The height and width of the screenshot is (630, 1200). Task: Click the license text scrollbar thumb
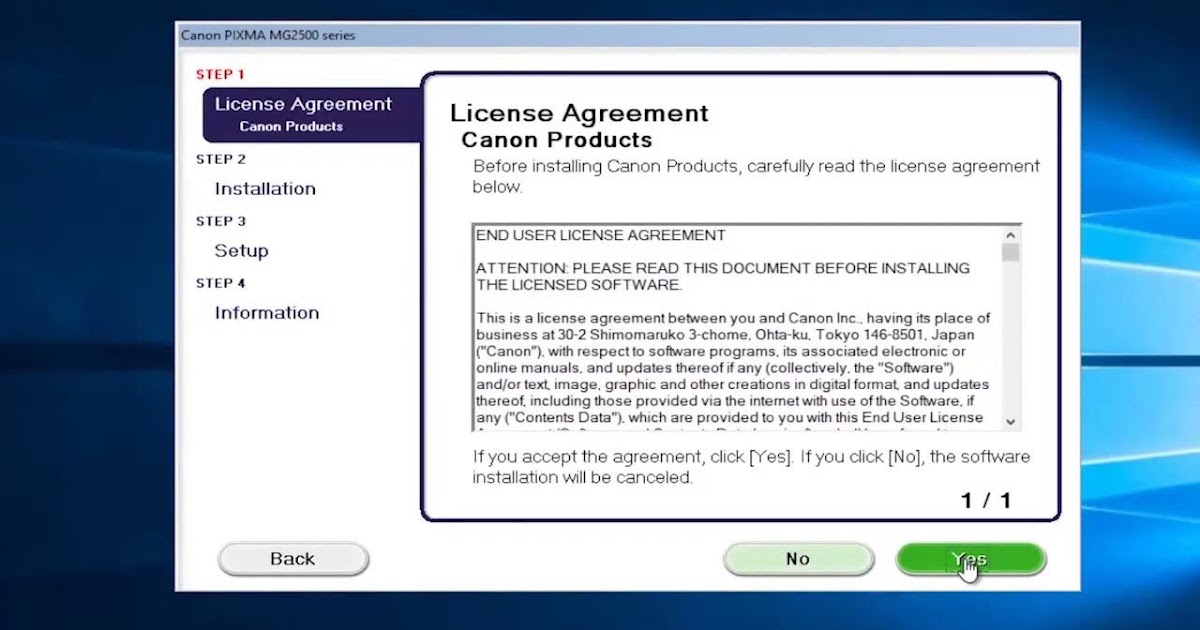coord(1010,252)
